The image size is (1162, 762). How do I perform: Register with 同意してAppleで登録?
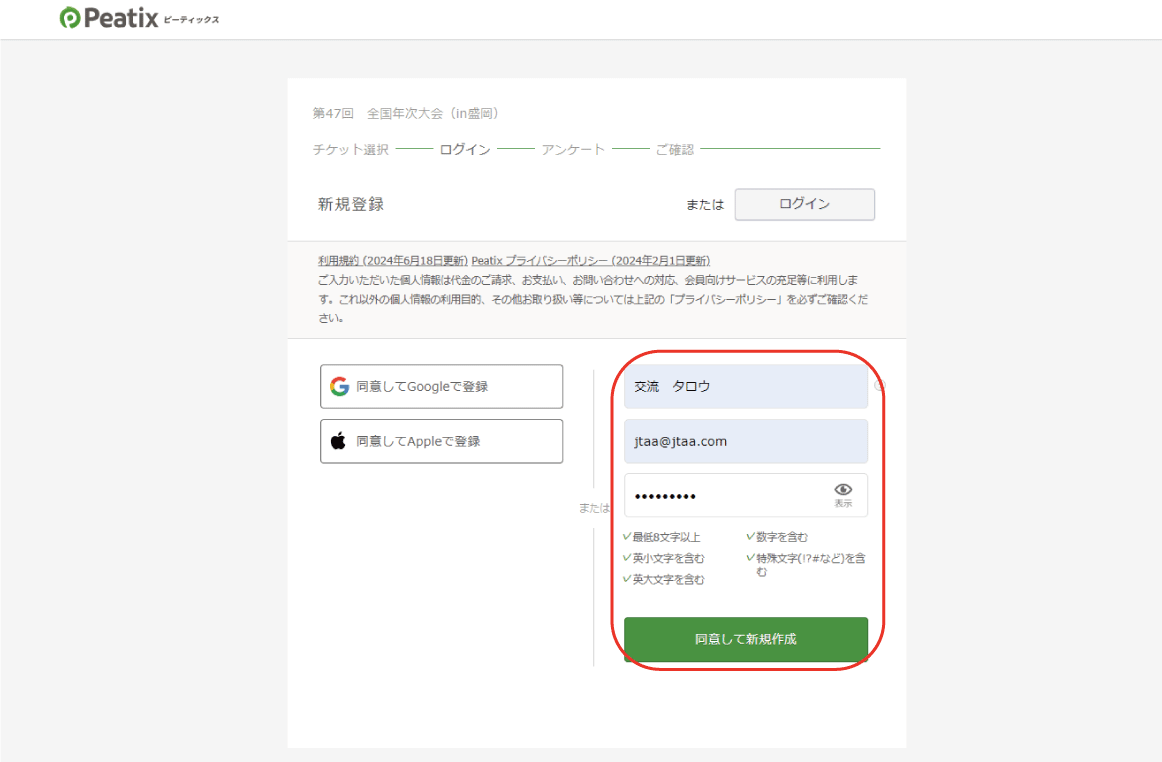pos(442,441)
